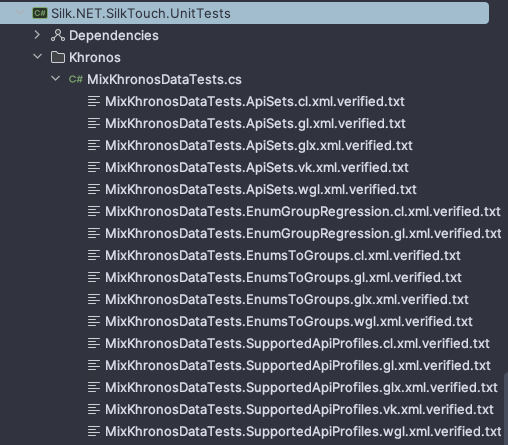508x445 pixels.
Task: Click the file icon of EnumGroupRegression.gl.xml.verified.txt
Action: [94, 233]
